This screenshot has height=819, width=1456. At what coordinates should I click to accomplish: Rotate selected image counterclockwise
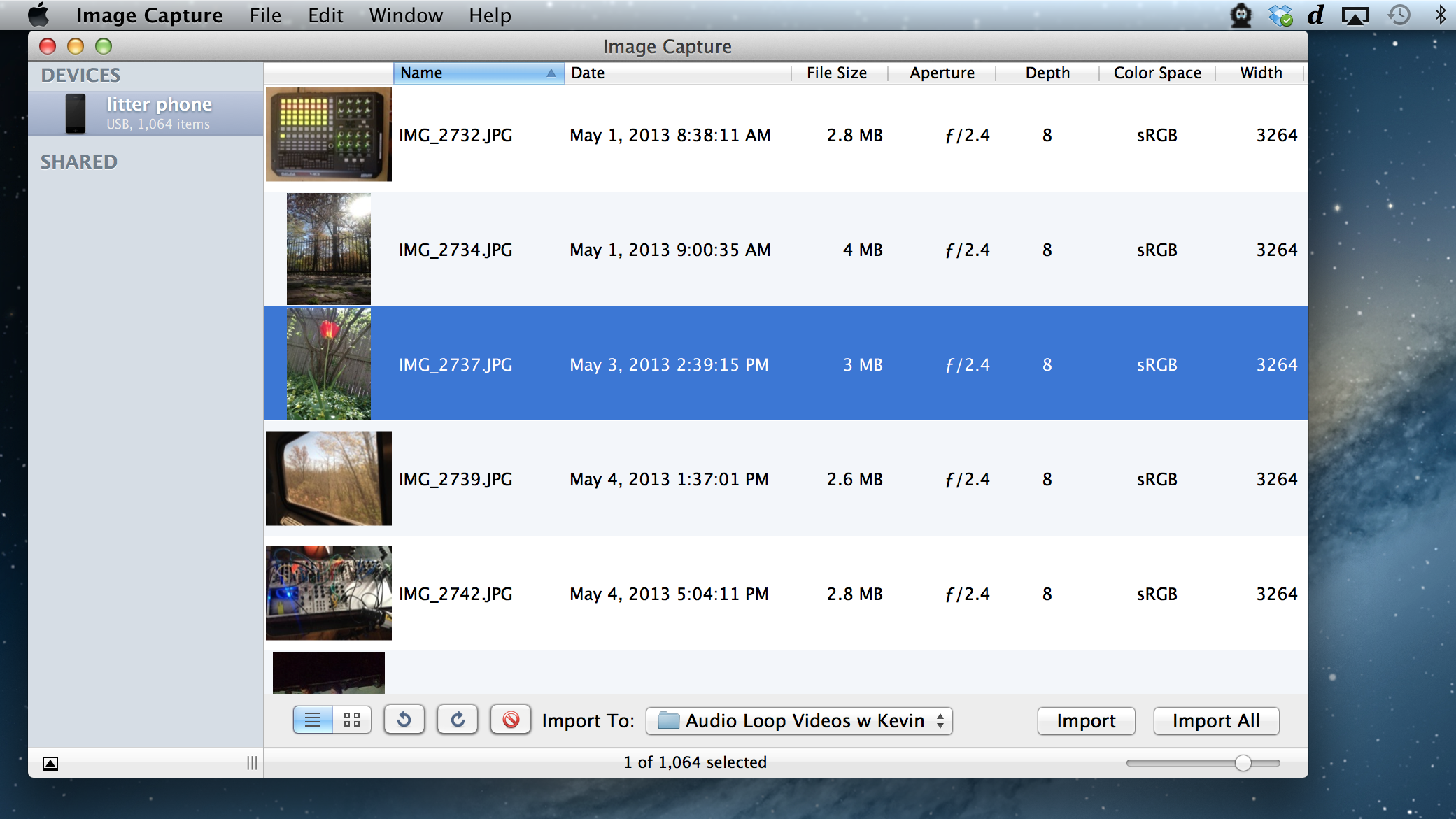click(x=404, y=720)
